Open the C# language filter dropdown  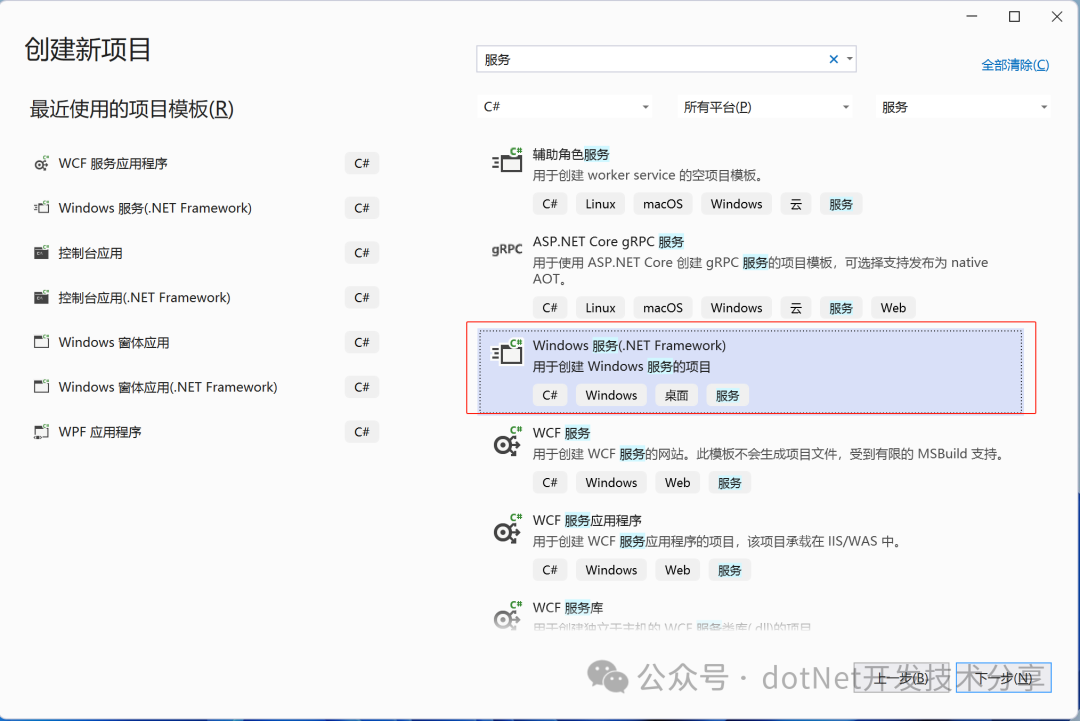[x=566, y=107]
